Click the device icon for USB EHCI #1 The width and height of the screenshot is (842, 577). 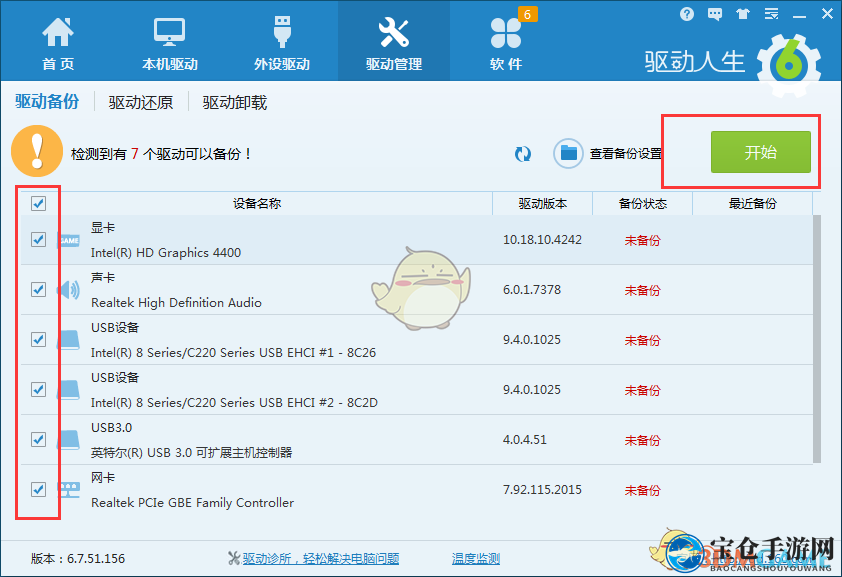coord(69,340)
